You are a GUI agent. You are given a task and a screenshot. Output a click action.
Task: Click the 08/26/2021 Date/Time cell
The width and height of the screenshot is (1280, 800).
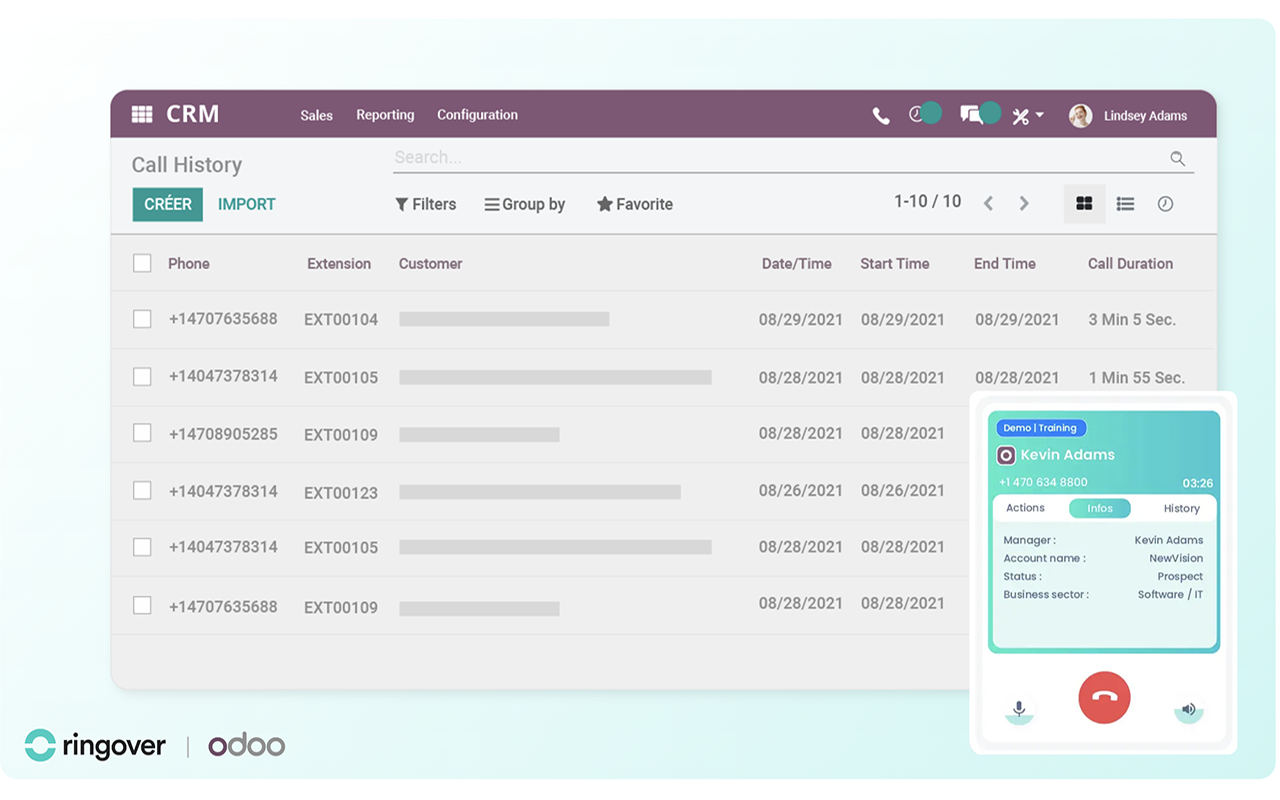(801, 491)
